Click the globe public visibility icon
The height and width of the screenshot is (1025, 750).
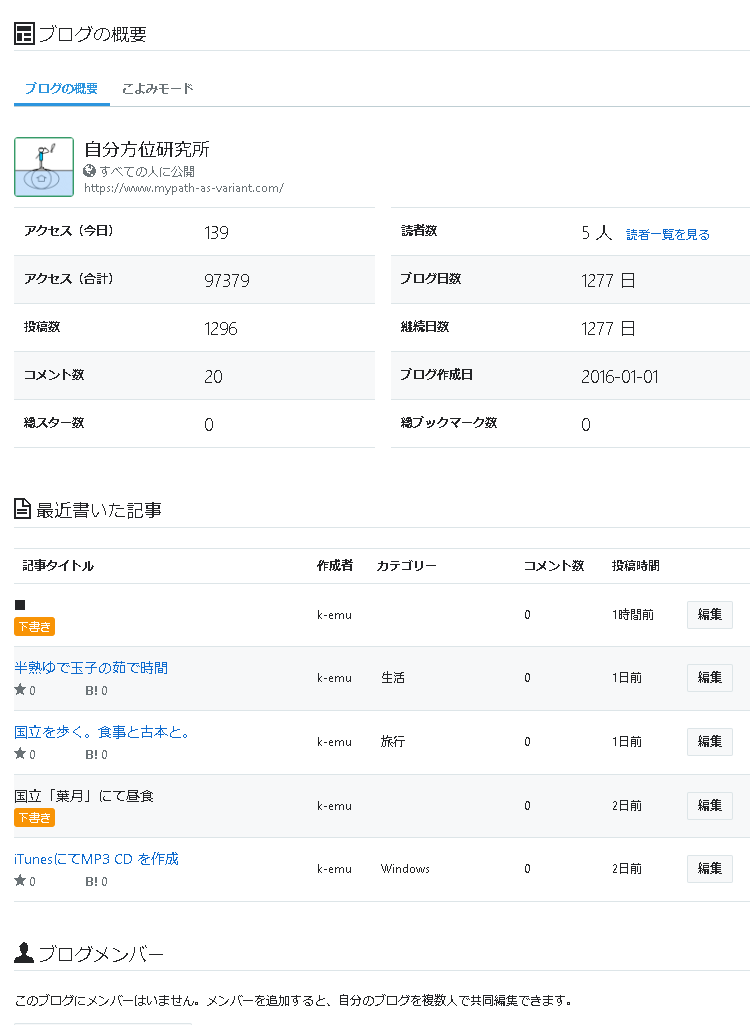[90, 171]
